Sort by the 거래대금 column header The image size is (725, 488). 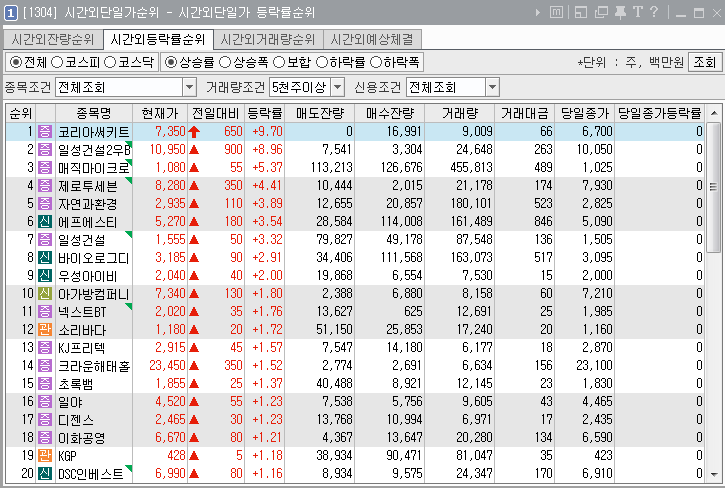tap(524, 113)
